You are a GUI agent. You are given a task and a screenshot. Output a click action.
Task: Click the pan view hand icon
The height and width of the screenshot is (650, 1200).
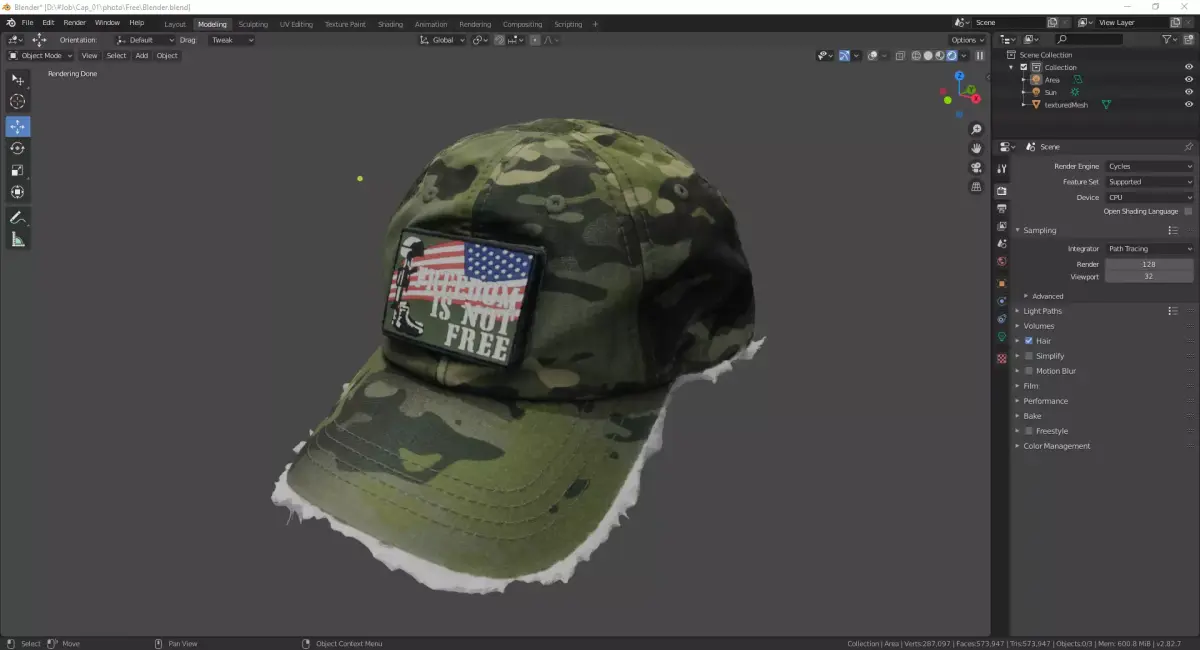(976, 149)
